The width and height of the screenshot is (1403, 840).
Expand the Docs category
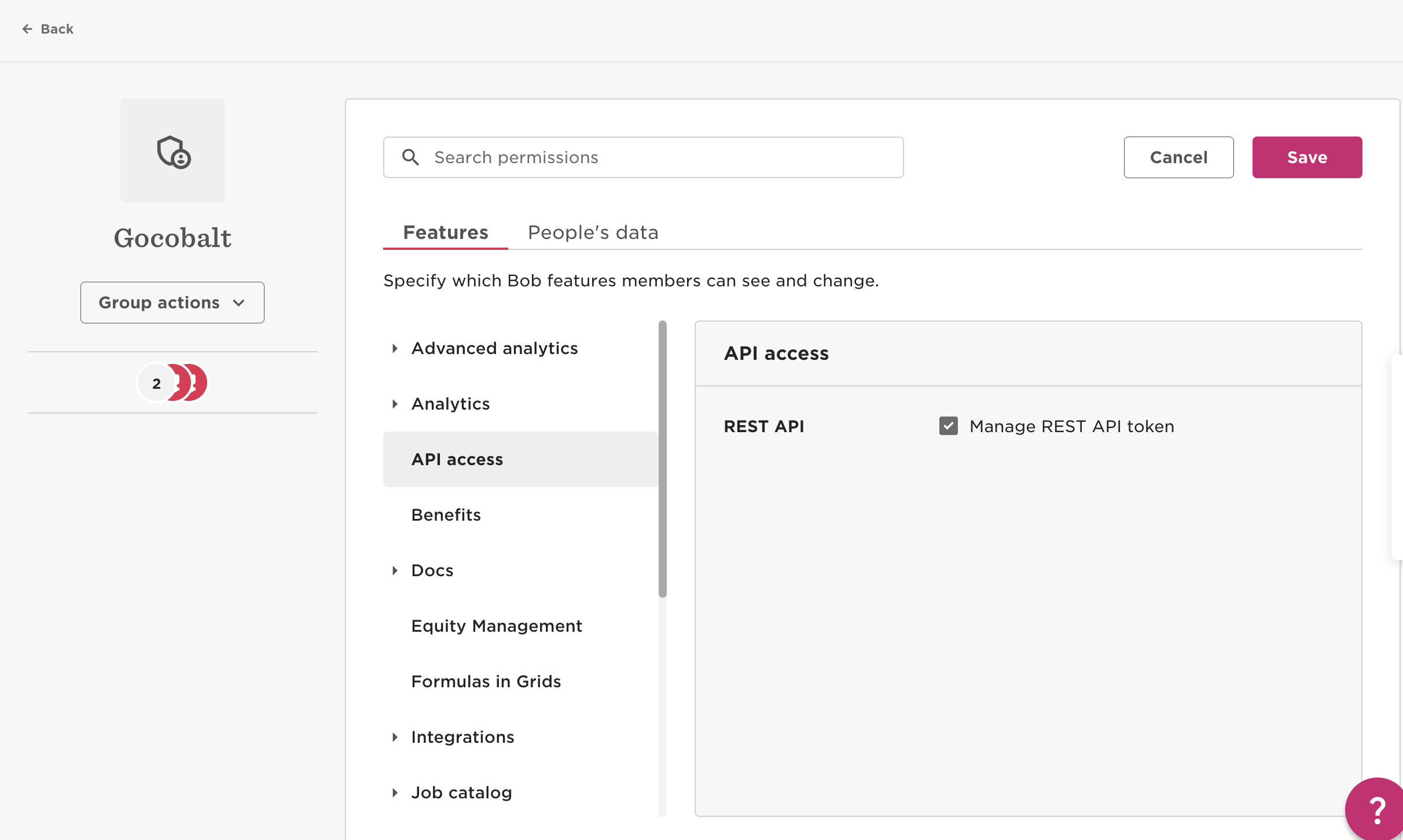[395, 570]
